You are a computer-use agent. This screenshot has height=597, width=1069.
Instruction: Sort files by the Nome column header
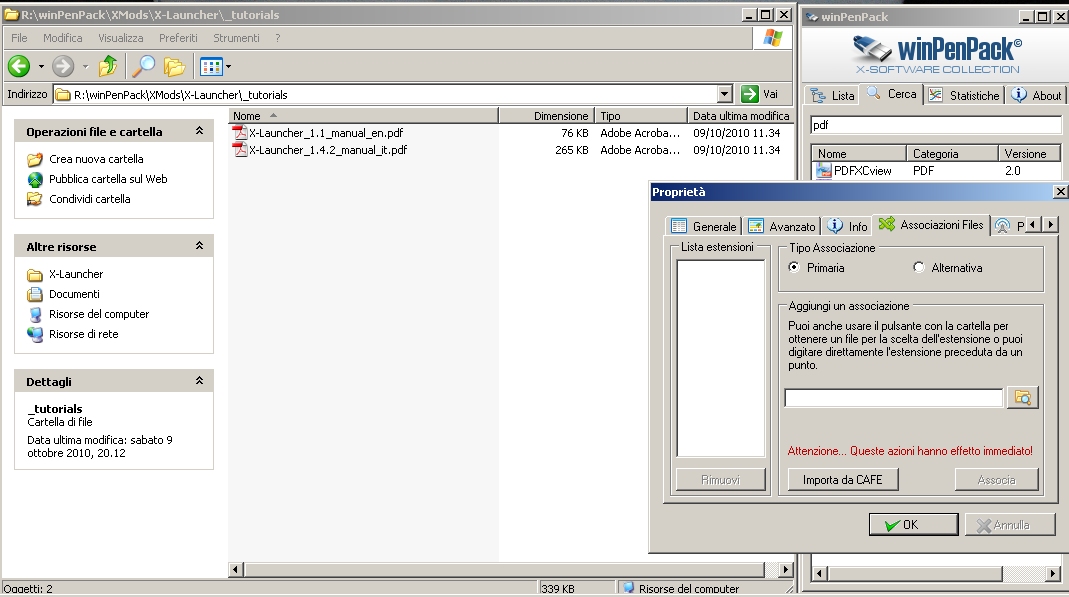click(363, 116)
